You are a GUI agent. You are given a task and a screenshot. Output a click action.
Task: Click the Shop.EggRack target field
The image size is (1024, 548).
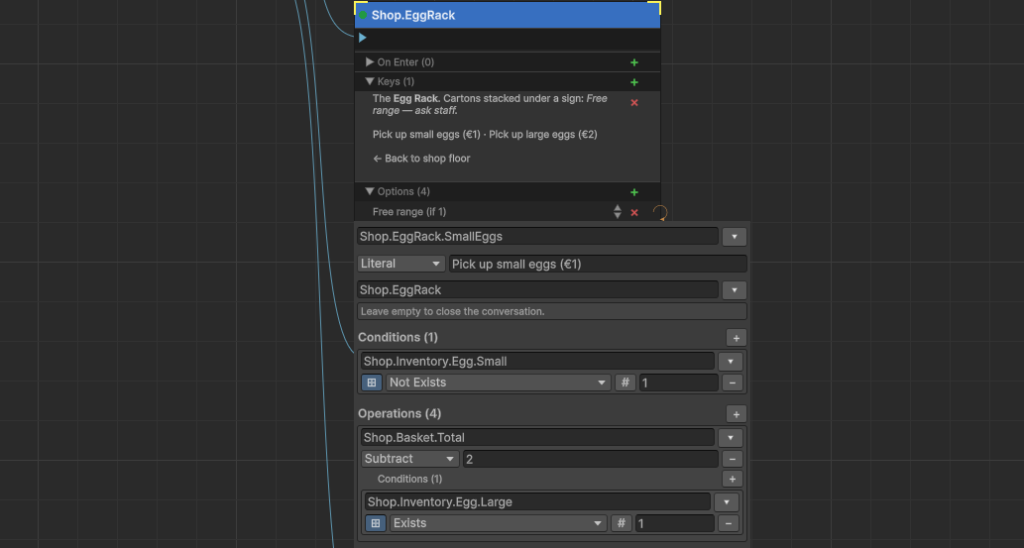(x=537, y=290)
